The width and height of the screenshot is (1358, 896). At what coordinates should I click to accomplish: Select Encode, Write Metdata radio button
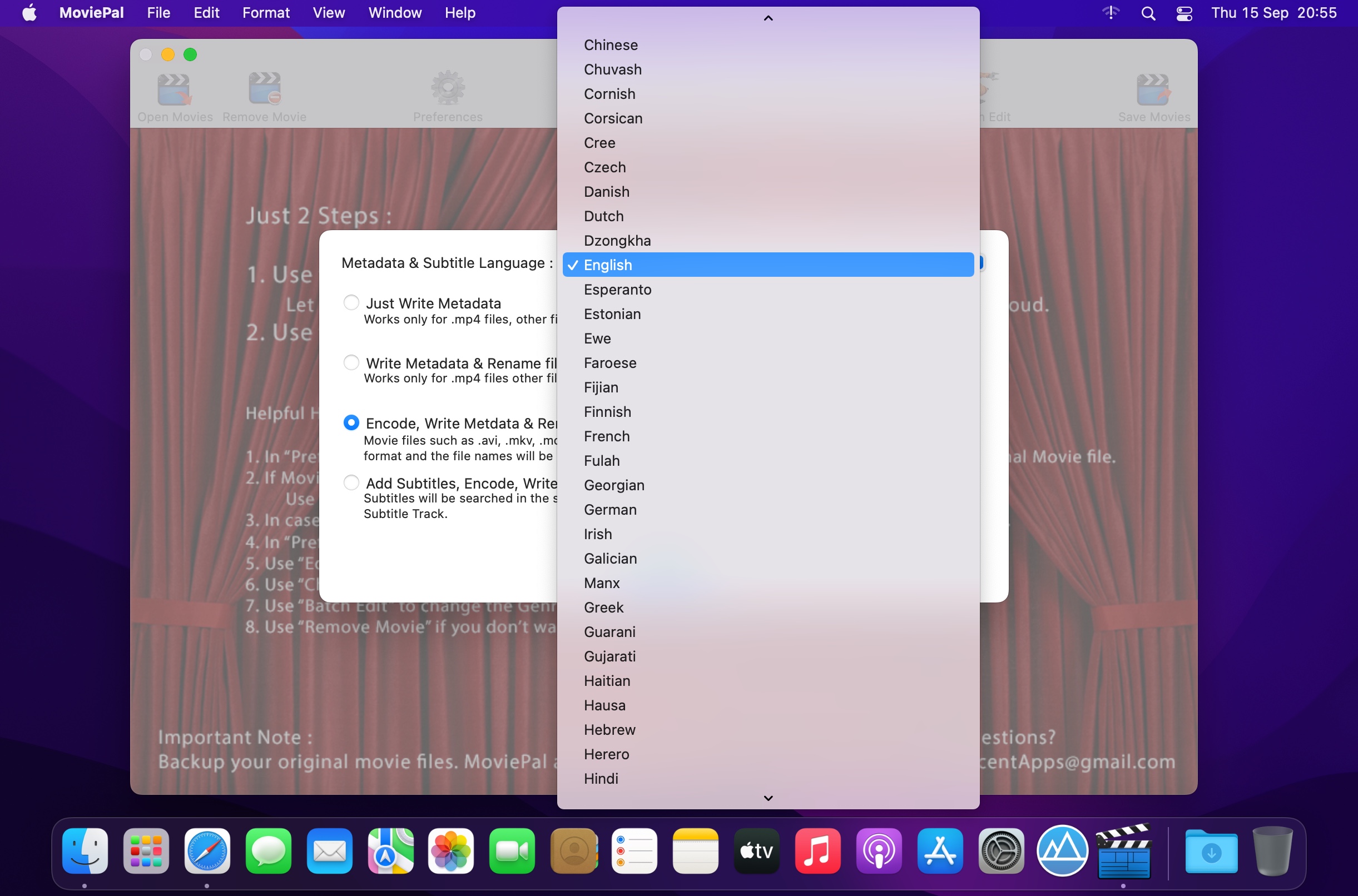click(x=351, y=422)
